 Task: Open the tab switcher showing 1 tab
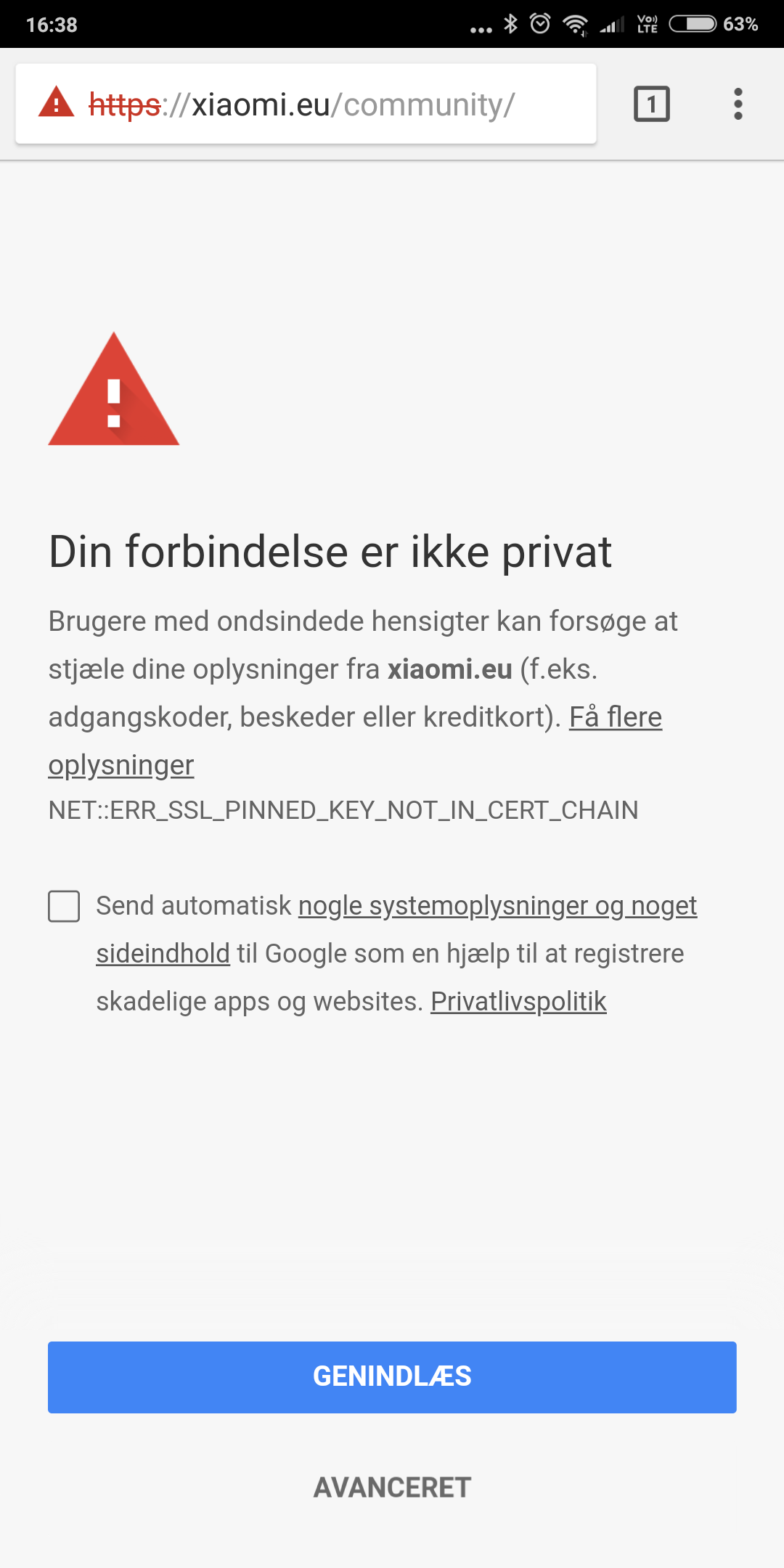point(652,104)
